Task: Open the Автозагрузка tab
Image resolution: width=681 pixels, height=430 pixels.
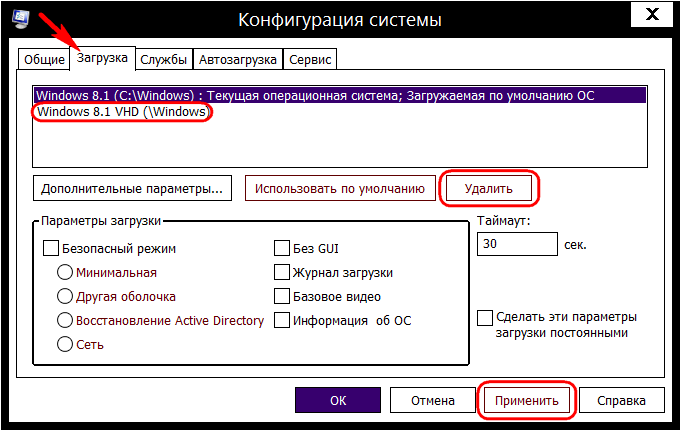Action: click(238, 59)
